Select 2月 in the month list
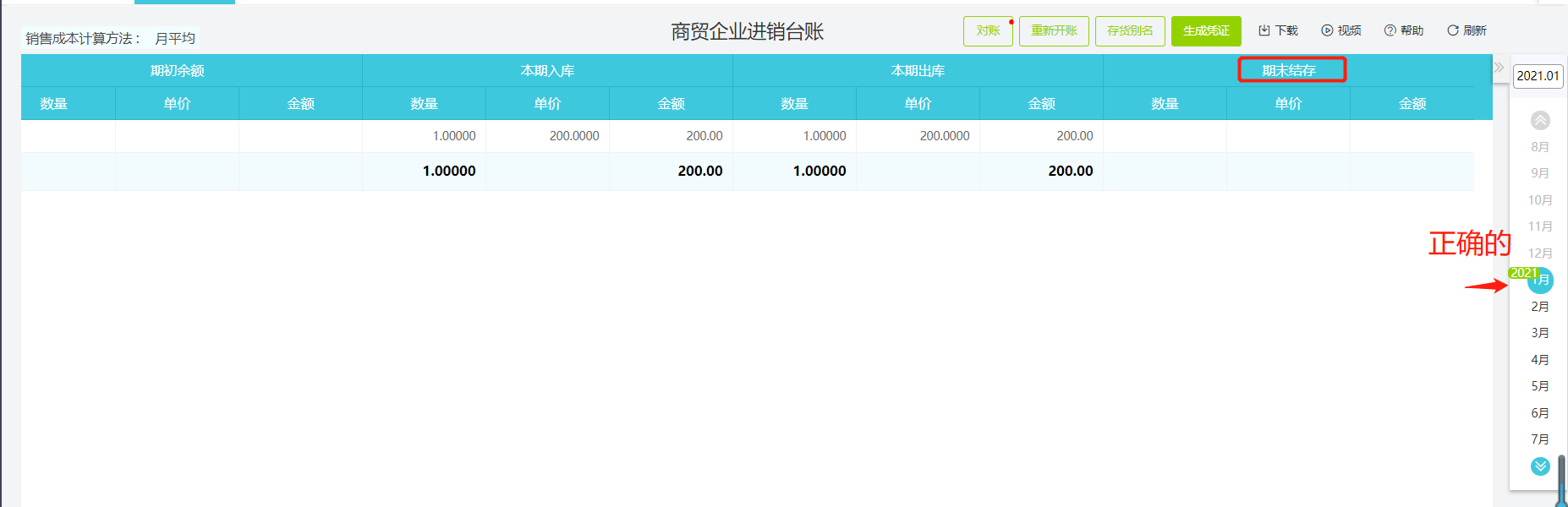The image size is (1568, 507). (x=1540, y=307)
